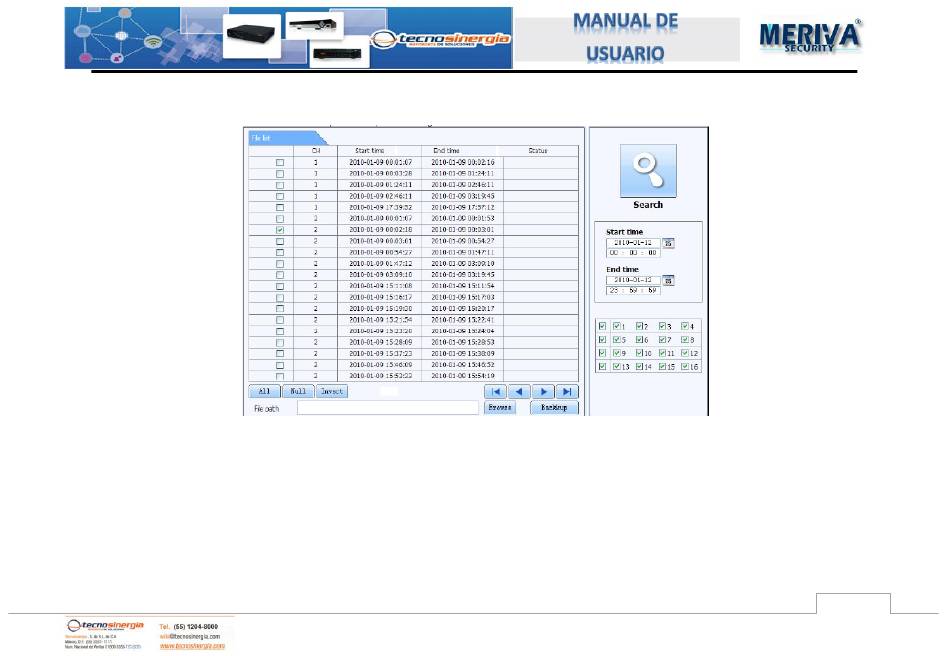Image resolution: width=950 pixels, height=656 pixels.
Task: Go to previous page of file list
Action: point(519,392)
